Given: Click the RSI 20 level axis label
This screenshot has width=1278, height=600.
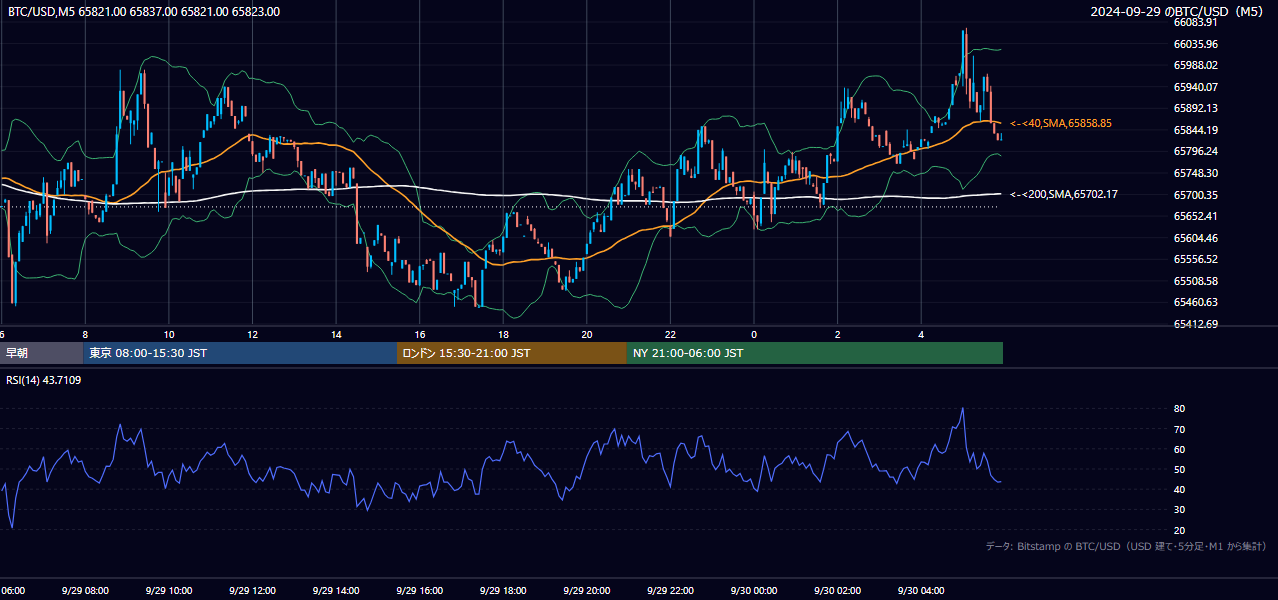Looking at the screenshot, I should coord(1179,530).
